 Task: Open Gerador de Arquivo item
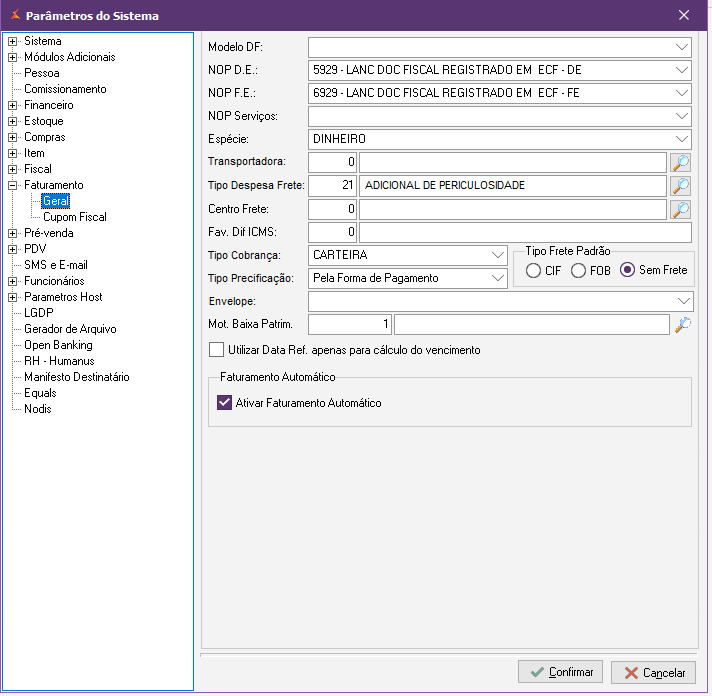pos(70,329)
